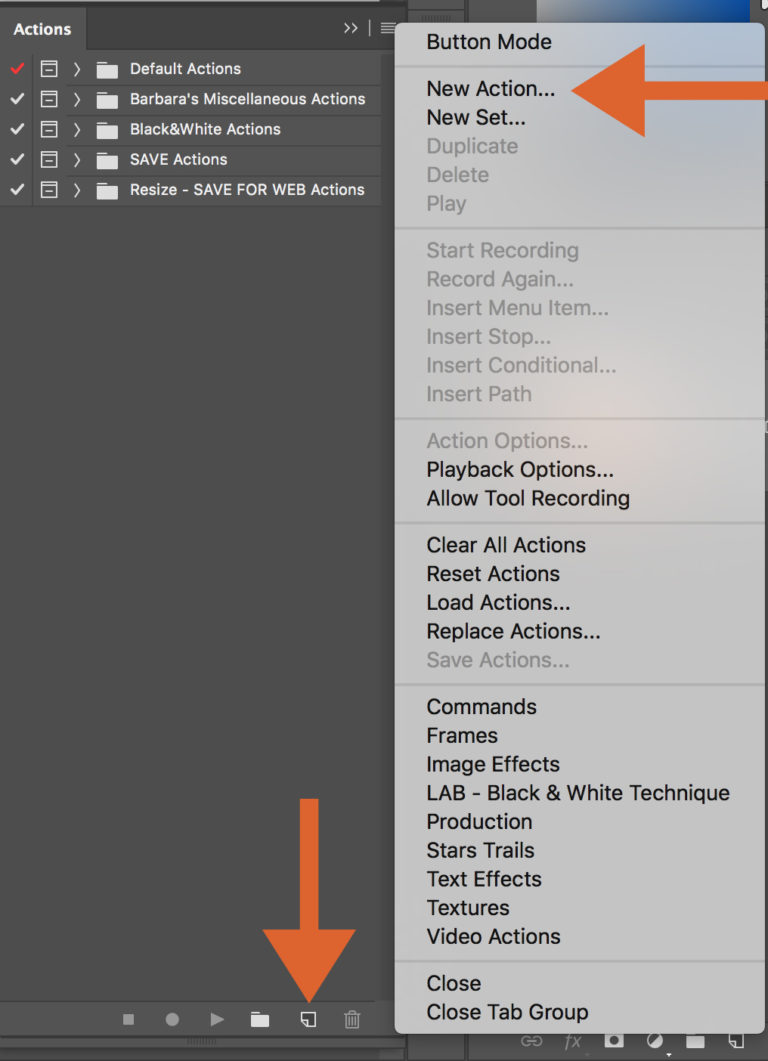Toggle the checkmark beside SAVE Actions
The width and height of the screenshot is (768, 1061).
(16, 159)
